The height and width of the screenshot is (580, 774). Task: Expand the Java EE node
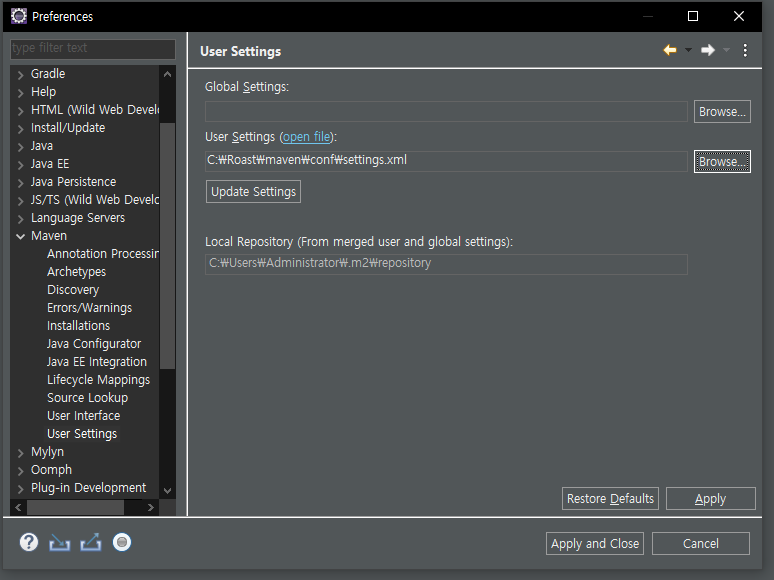20,165
